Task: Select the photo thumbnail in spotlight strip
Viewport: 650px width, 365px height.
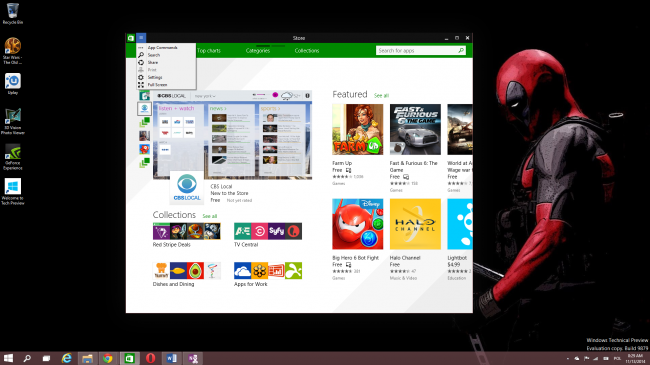Action: pos(144,136)
